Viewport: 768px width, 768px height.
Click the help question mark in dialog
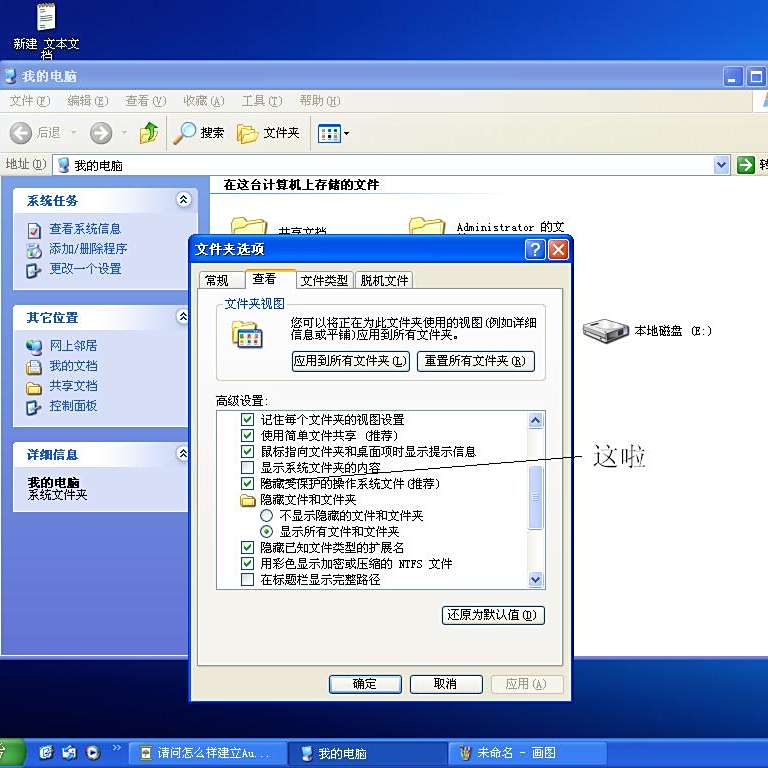point(535,249)
